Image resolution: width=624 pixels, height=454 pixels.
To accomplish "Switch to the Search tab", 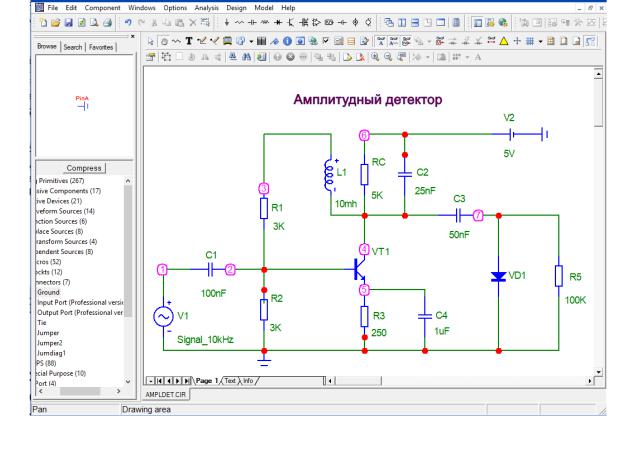I will [73, 47].
